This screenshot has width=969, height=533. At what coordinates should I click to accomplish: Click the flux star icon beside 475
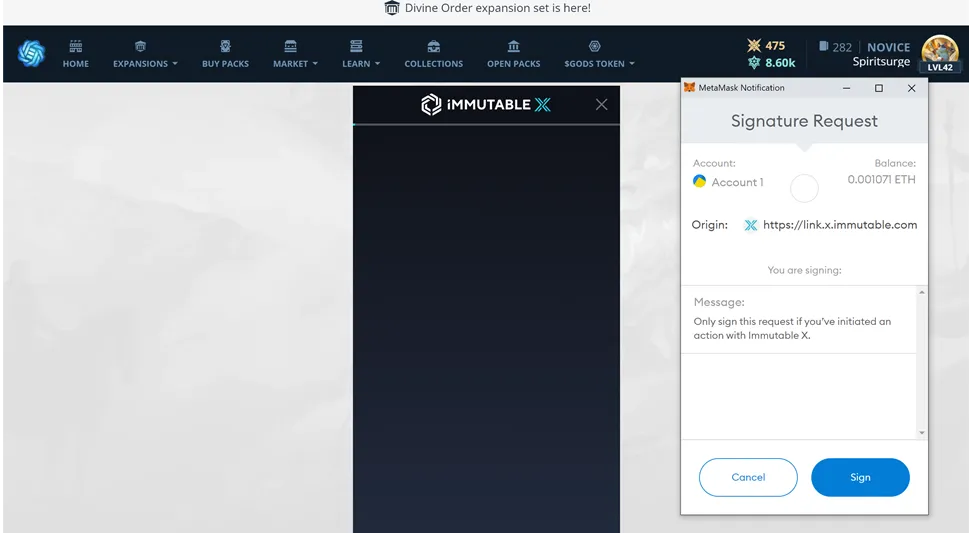point(754,45)
